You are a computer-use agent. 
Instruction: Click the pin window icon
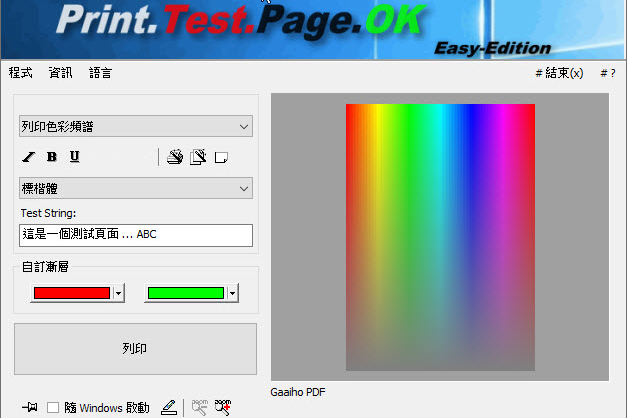coord(30,408)
